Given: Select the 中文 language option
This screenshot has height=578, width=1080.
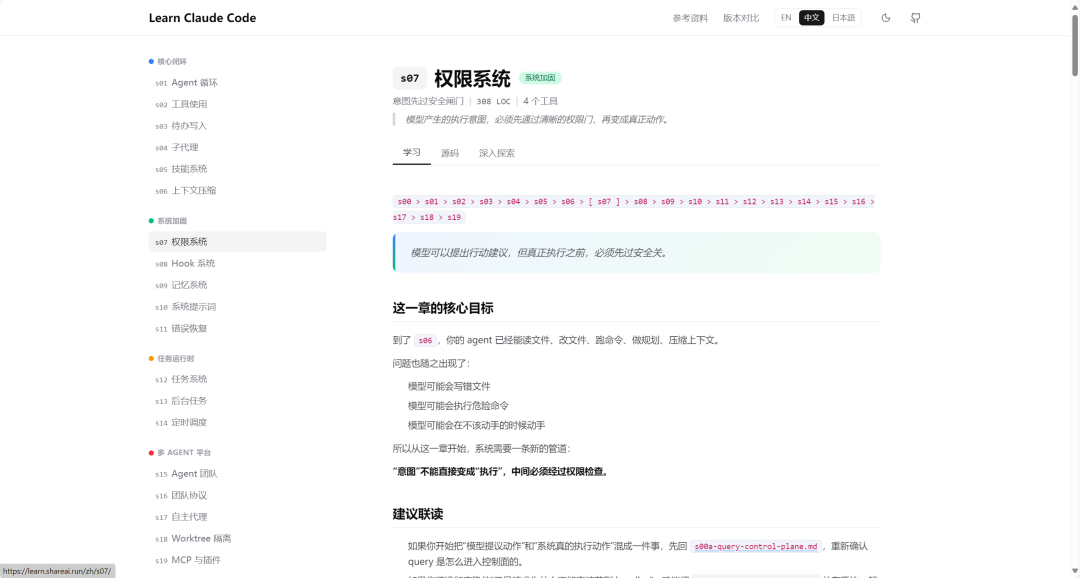Looking at the screenshot, I should click(810, 17).
